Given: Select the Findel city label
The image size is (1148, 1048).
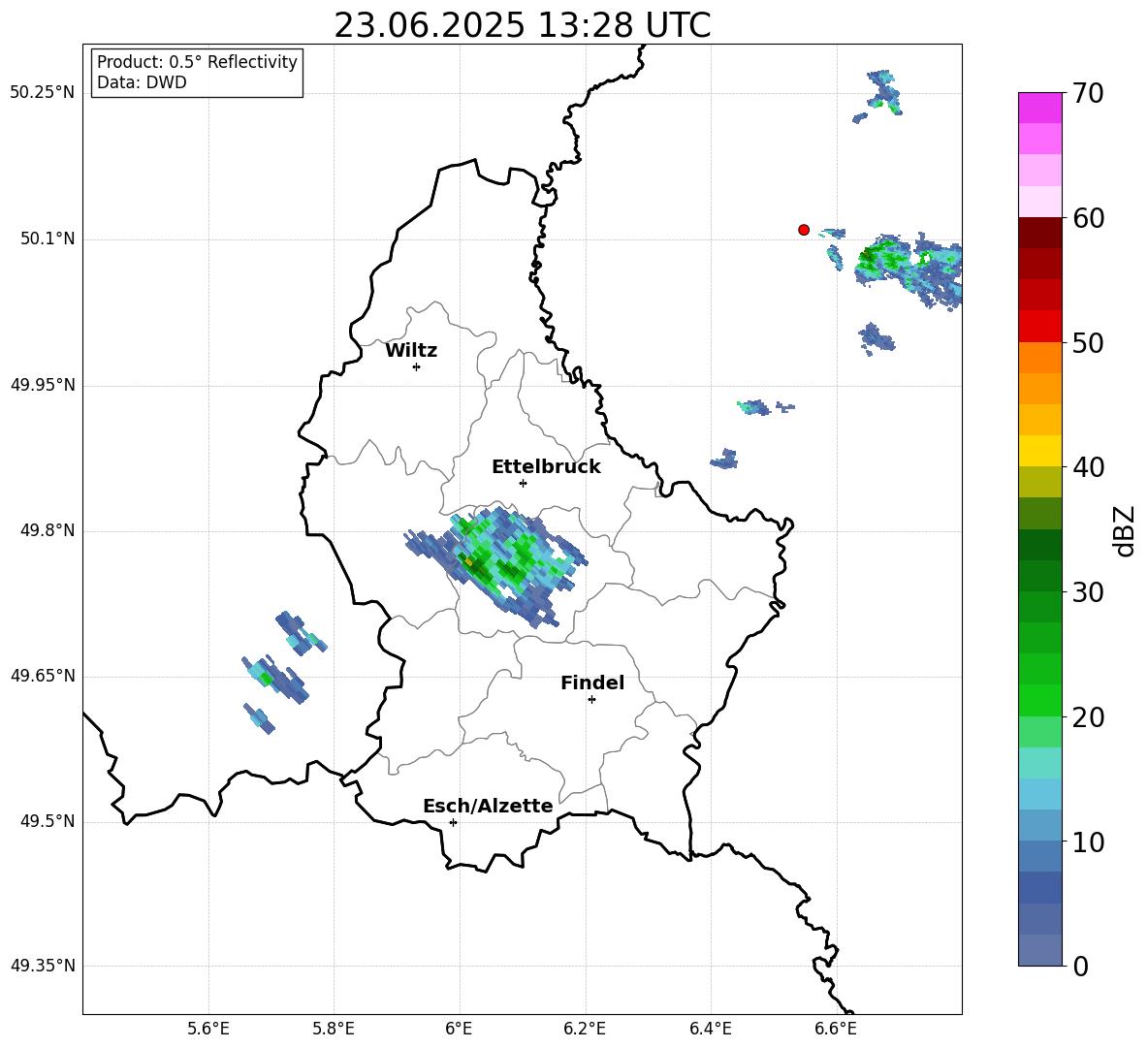Looking at the screenshot, I should [x=592, y=683].
